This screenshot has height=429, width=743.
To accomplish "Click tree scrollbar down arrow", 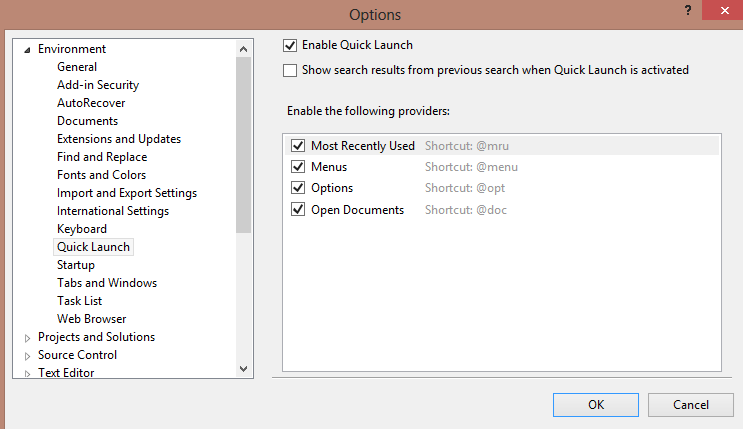I will (243, 369).
